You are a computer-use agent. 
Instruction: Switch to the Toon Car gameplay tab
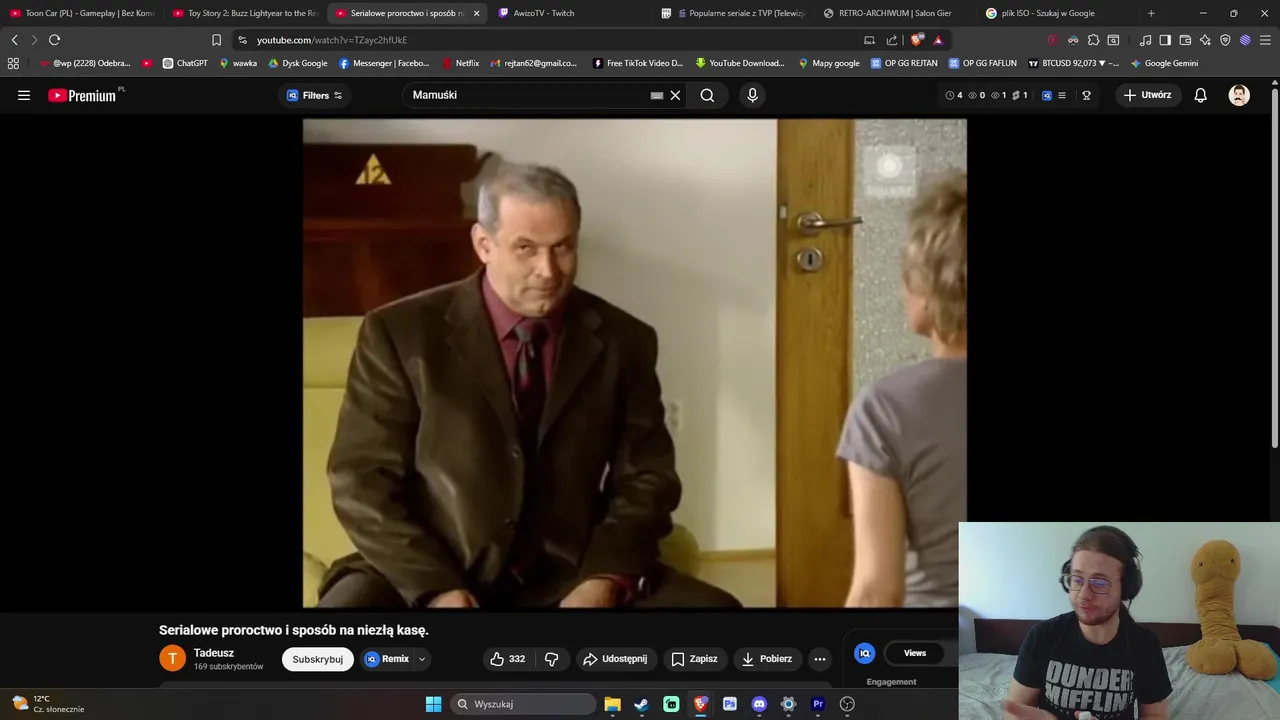pyautogui.click(x=82, y=13)
